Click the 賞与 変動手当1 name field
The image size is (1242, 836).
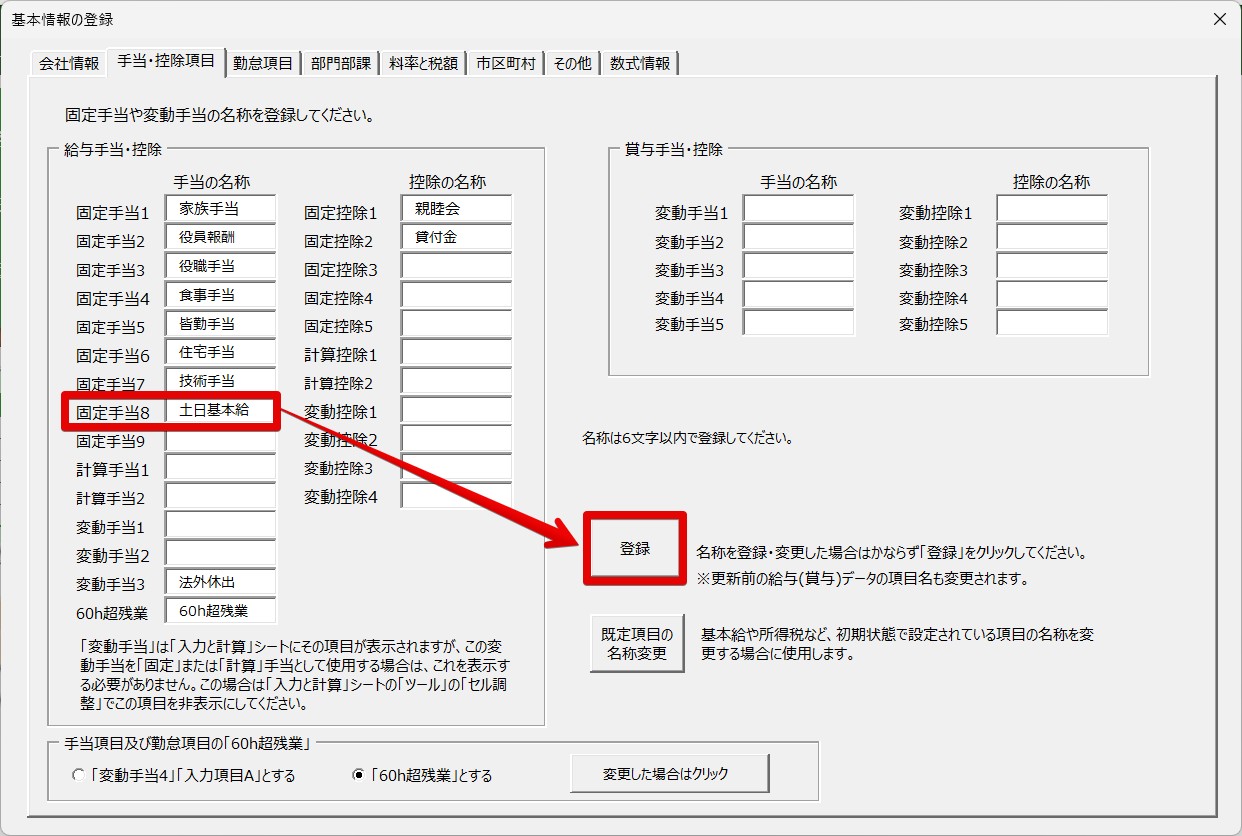pos(799,209)
